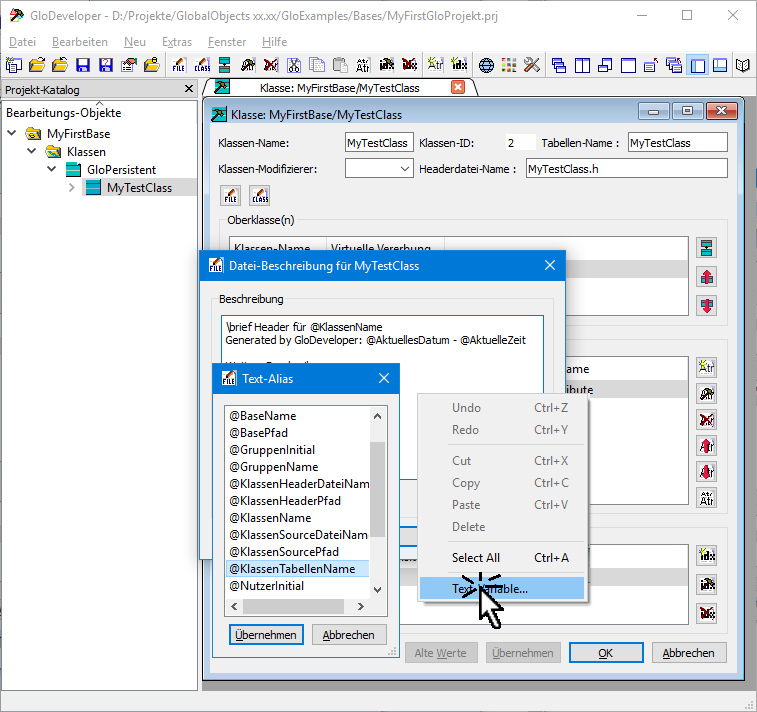Click the open book help icon
Screen dimensions: 757x712
743,65
